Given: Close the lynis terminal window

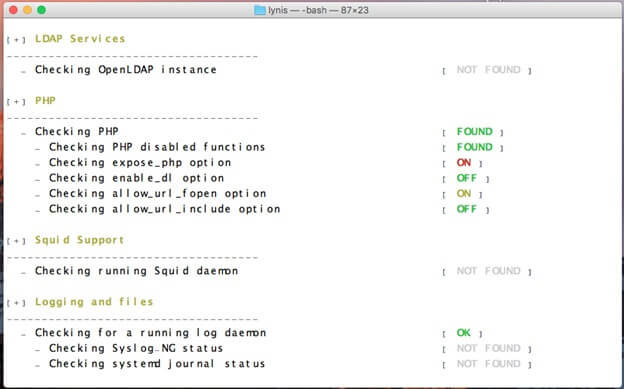Looking at the screenshot, I should point(13,10).
